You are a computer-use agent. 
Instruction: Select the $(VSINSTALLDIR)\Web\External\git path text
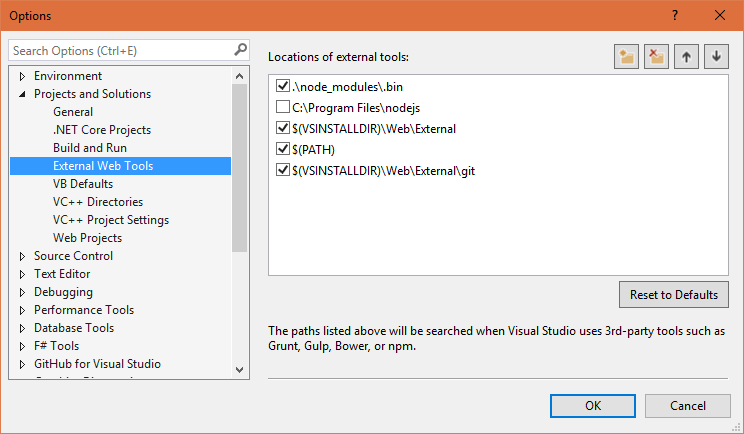coord(383,171)
